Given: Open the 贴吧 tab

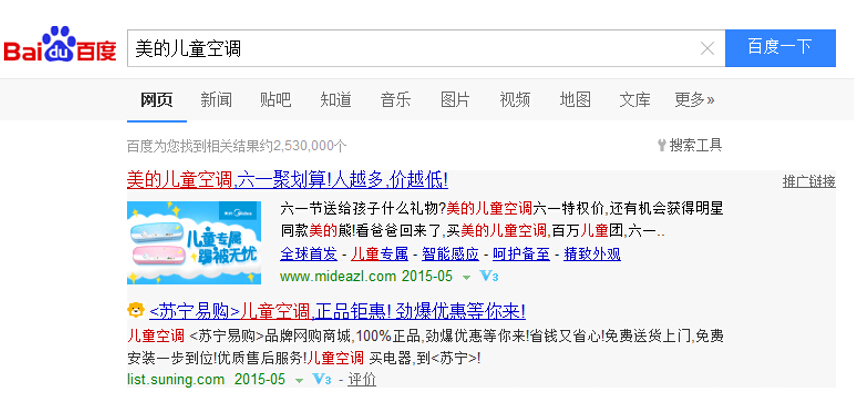Looking at the screenshot, I should [275, 100].
